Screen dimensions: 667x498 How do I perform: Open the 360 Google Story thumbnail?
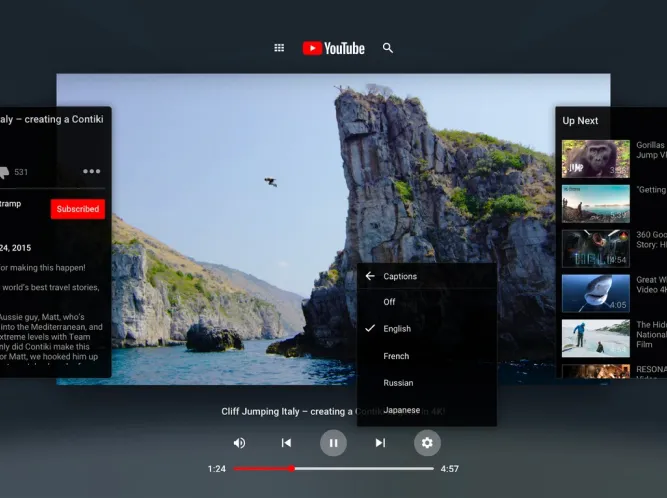point(596,248)
